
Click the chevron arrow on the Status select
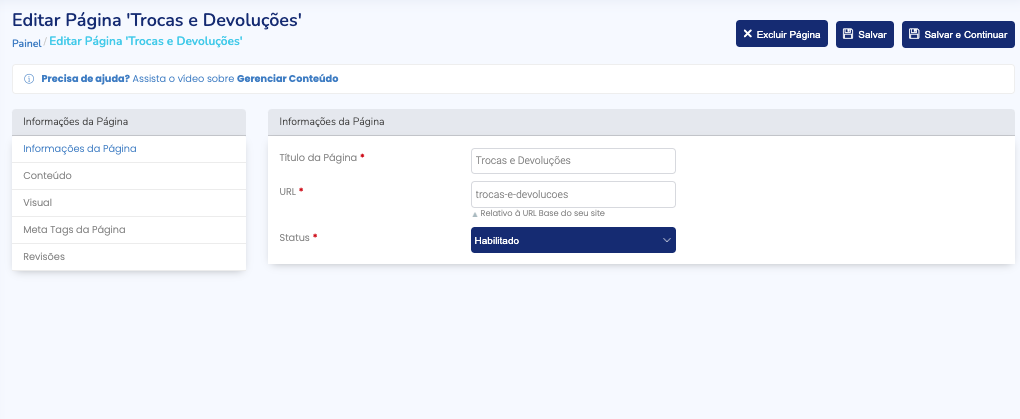(x=666, y=240)
